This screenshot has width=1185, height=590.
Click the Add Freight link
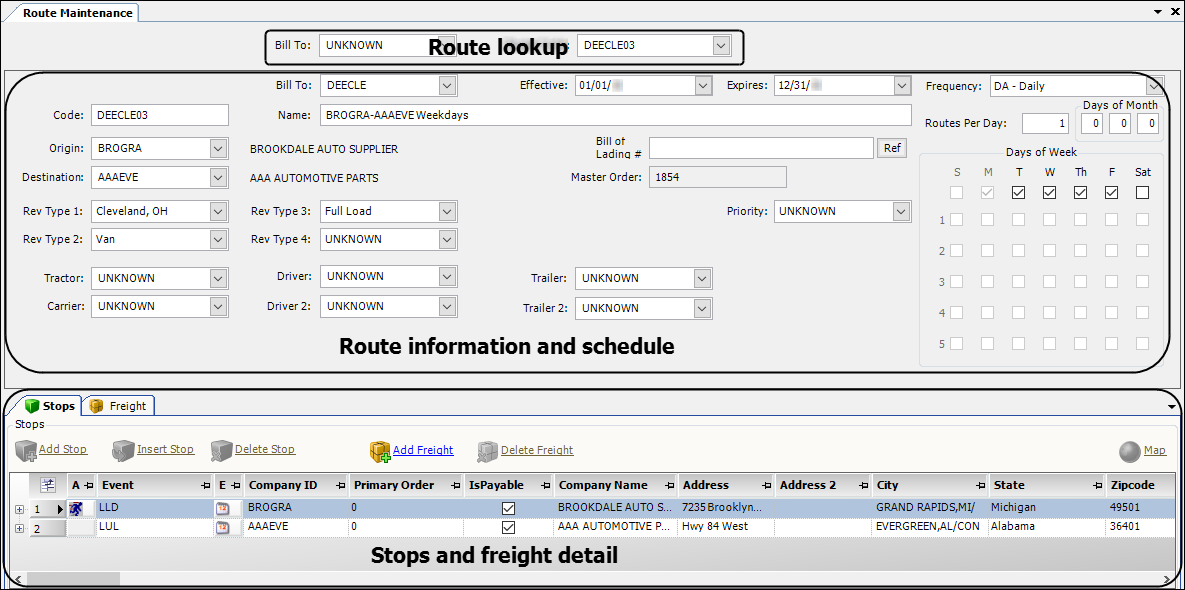pyautogui.click(x=423, y=451)
